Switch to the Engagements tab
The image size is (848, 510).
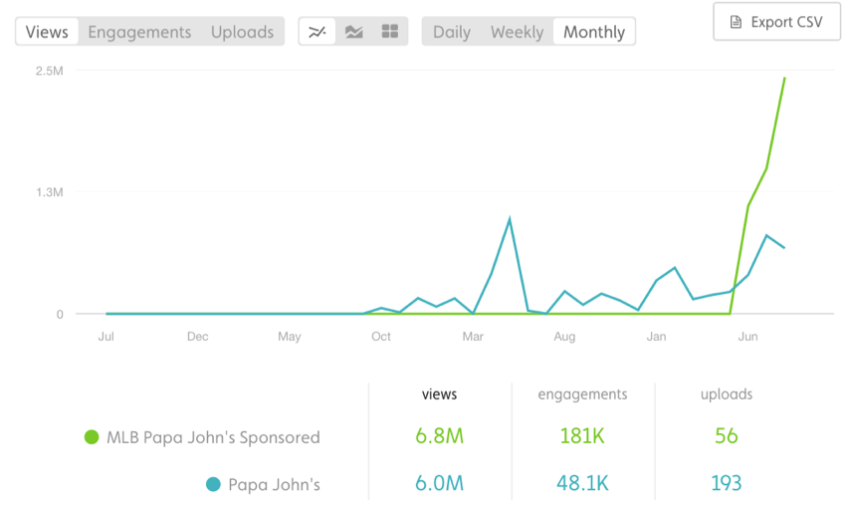[139, 32]
